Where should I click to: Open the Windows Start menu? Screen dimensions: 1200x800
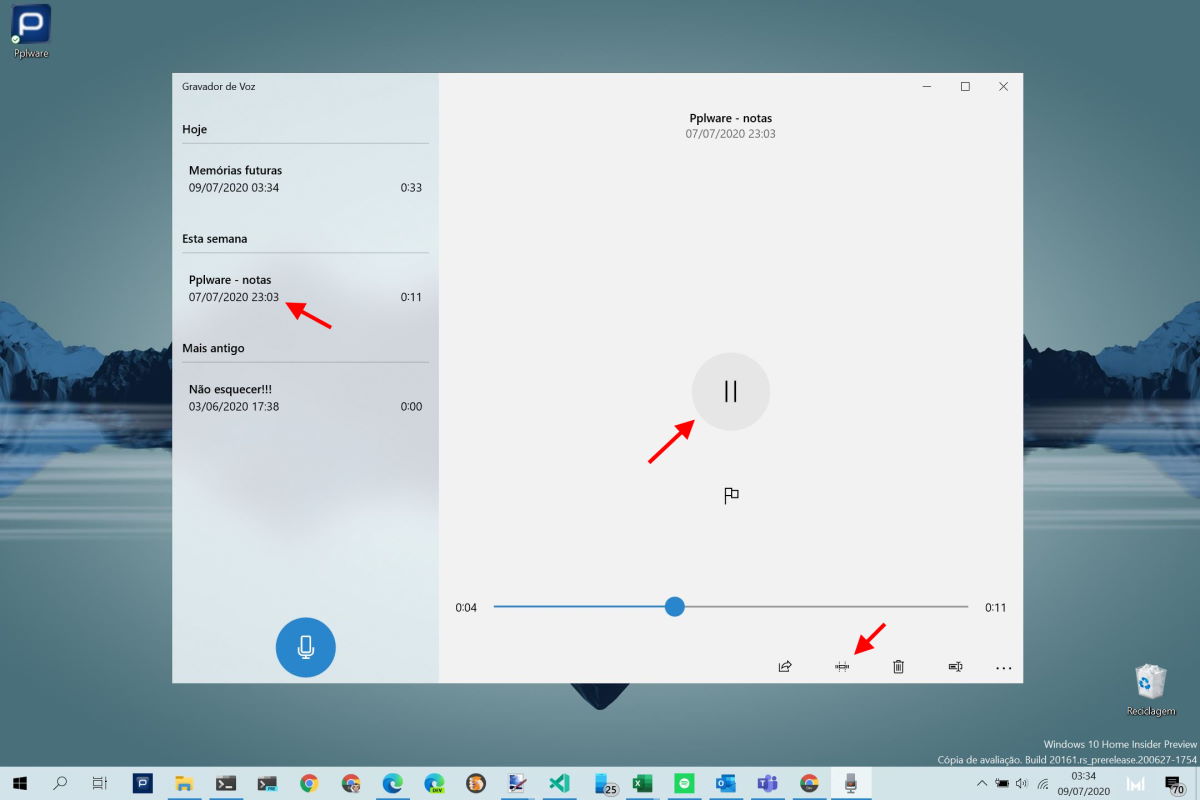[x=19, y=783]
